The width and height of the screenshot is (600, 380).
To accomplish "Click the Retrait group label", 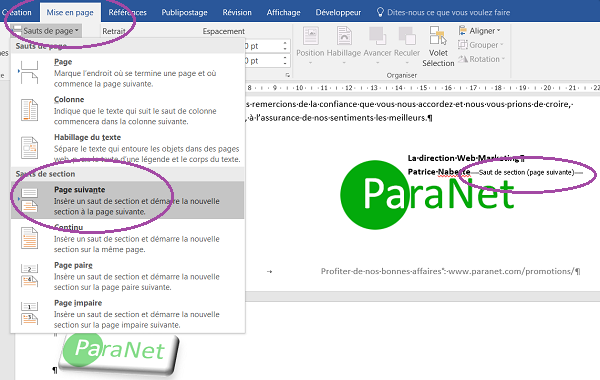I will click(114, 31).
